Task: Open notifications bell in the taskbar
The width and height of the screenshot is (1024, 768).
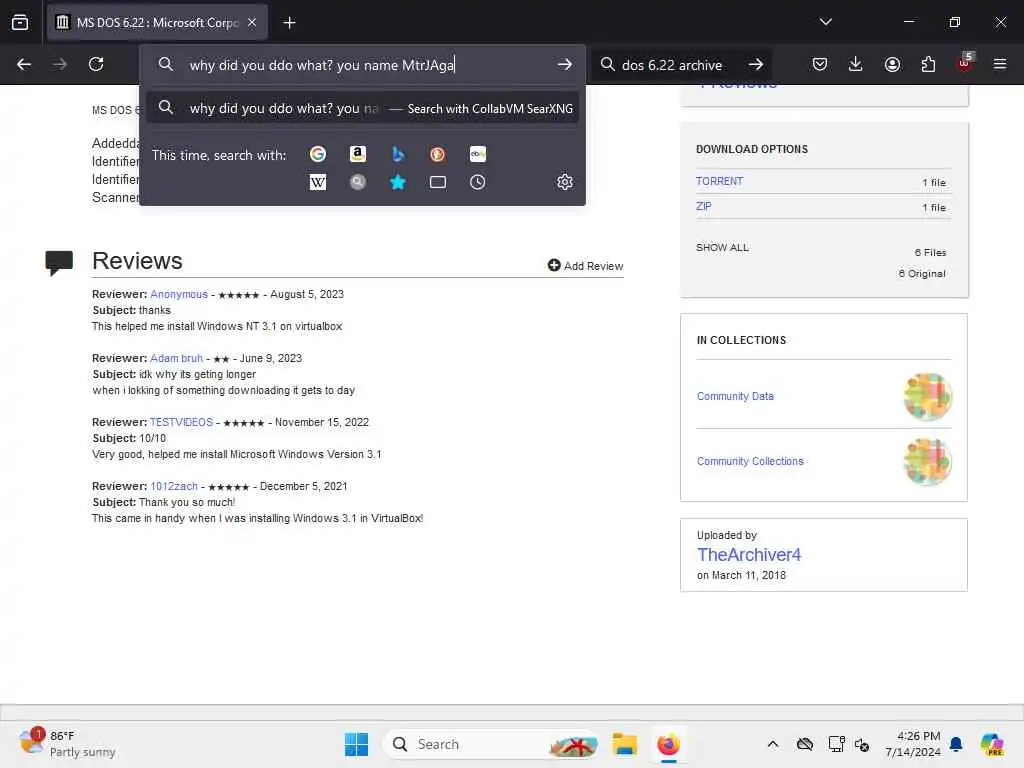Action: 956,744
